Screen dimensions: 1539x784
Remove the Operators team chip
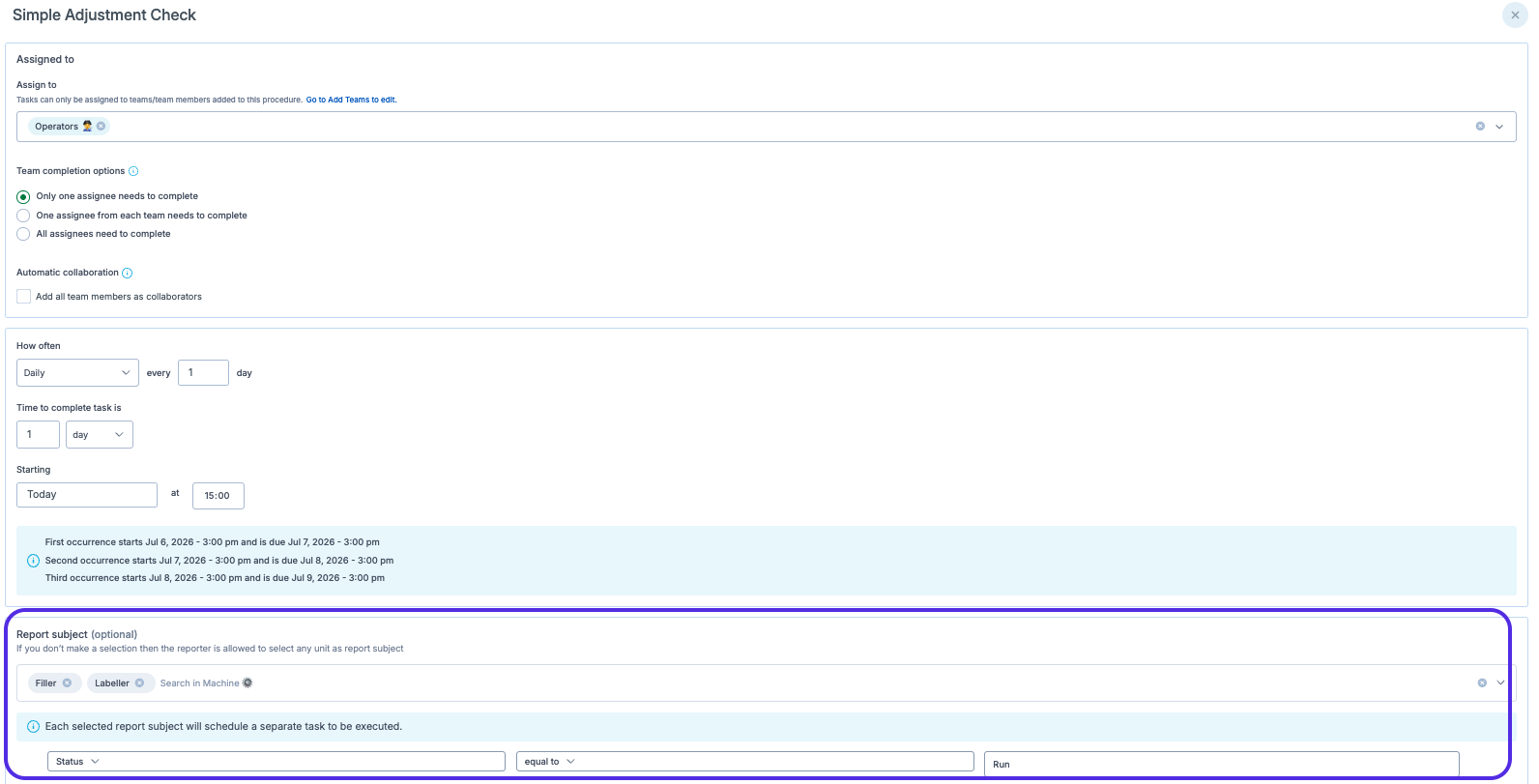tap(101, 127)
